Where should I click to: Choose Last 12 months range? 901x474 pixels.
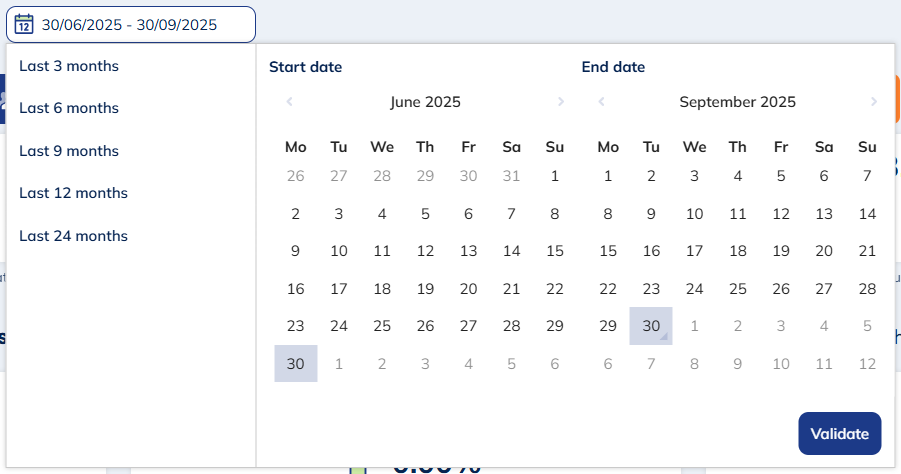tap(73, 193)
